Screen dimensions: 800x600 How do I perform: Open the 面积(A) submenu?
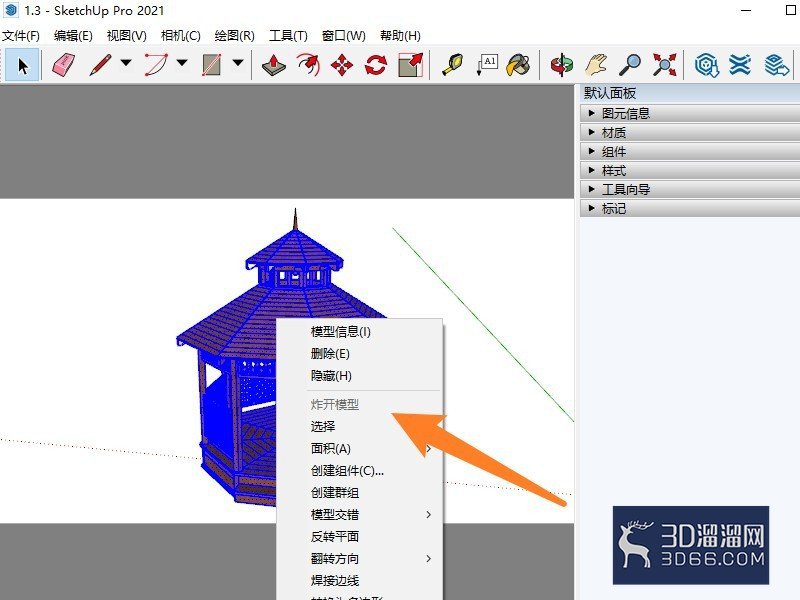click(360, 448)
